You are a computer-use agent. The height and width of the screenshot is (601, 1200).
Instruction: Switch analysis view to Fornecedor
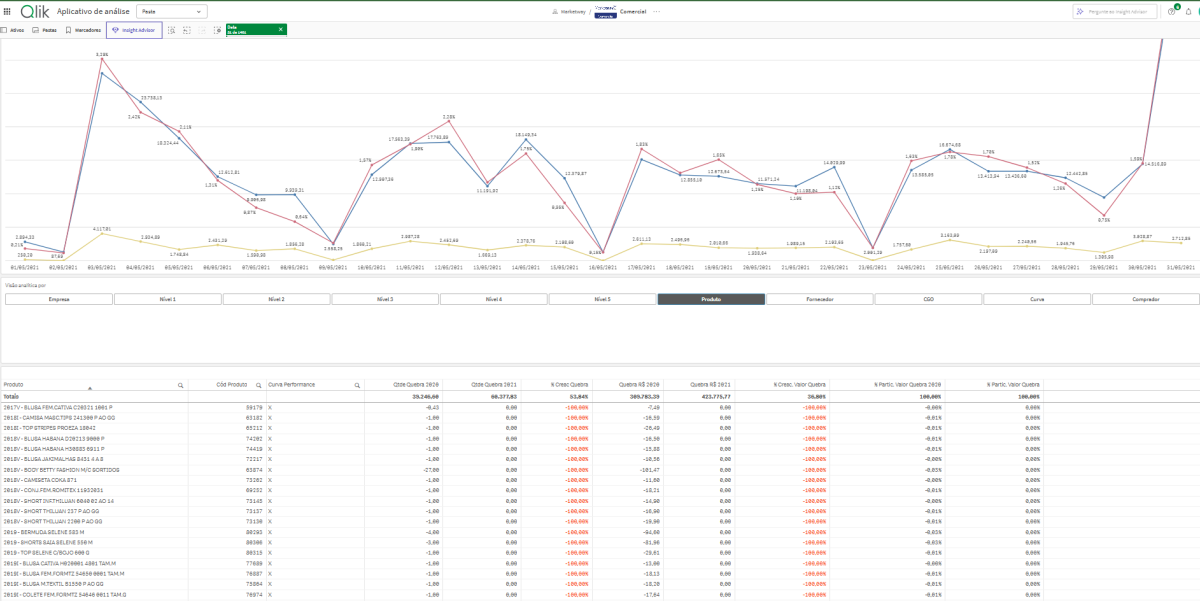(819, 299)
